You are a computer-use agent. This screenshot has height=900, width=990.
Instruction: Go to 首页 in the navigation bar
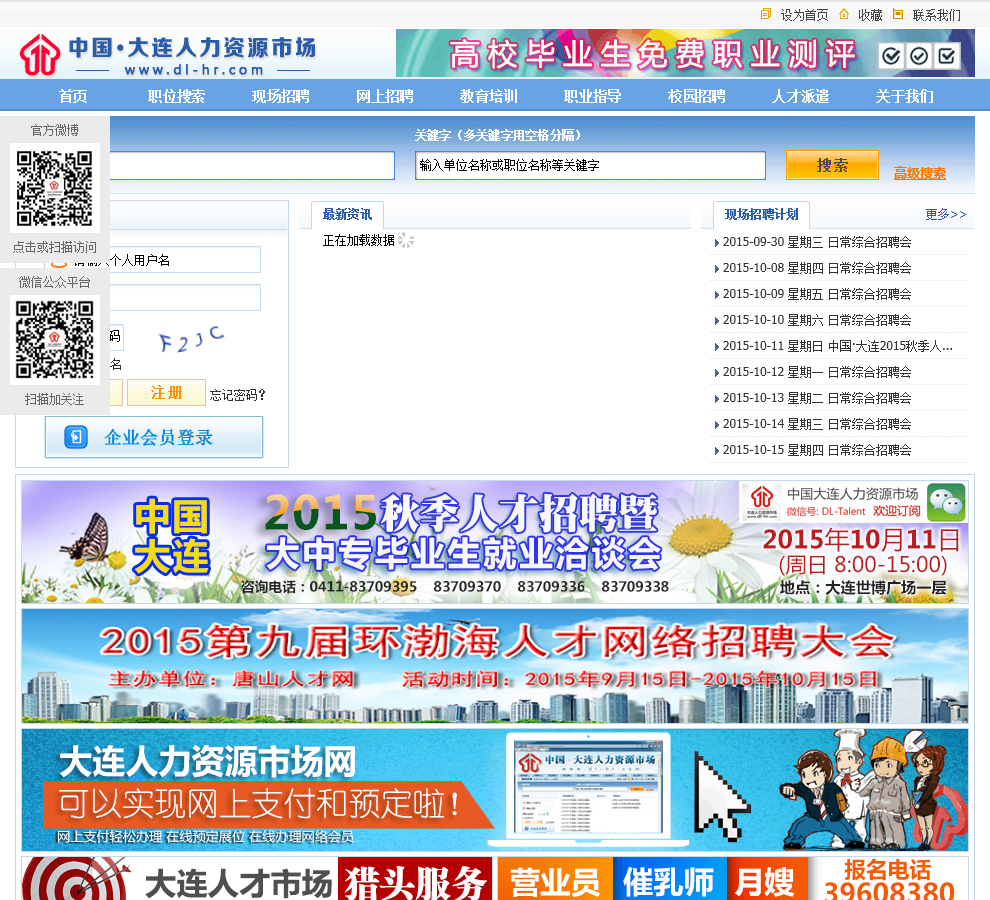click(73, 96)
